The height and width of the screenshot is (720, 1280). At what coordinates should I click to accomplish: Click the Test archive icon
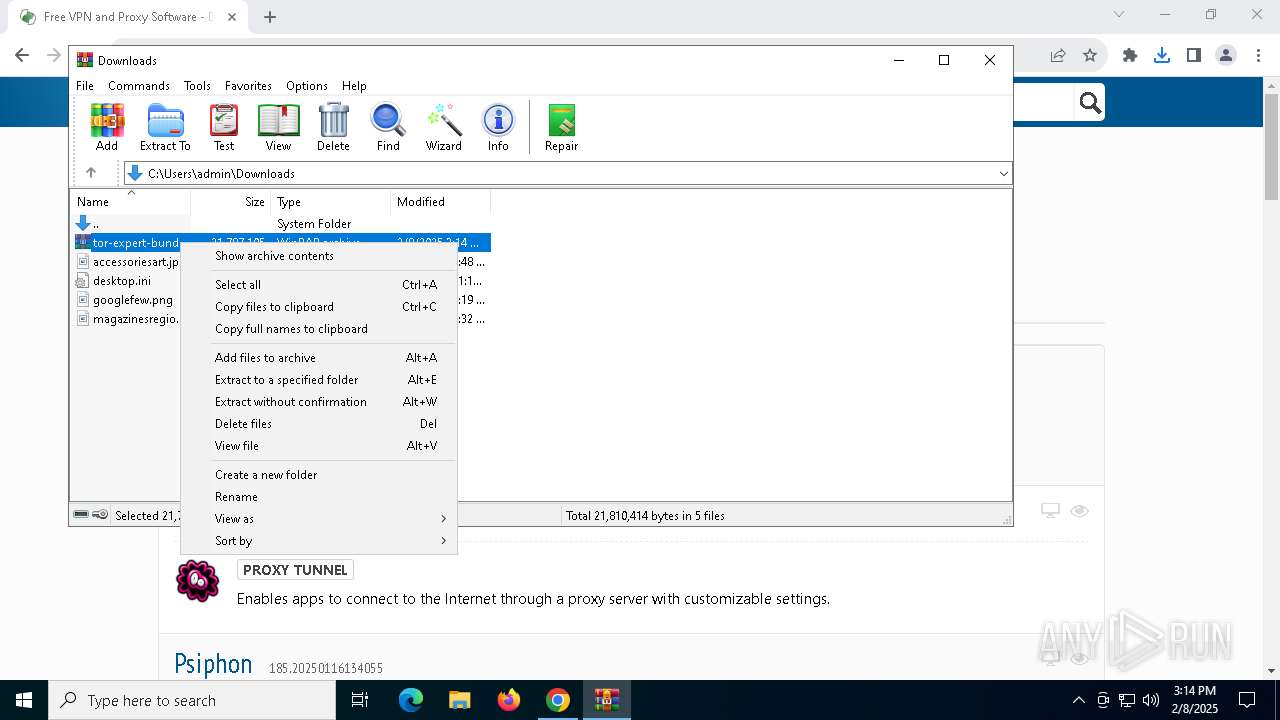(224, 127)
